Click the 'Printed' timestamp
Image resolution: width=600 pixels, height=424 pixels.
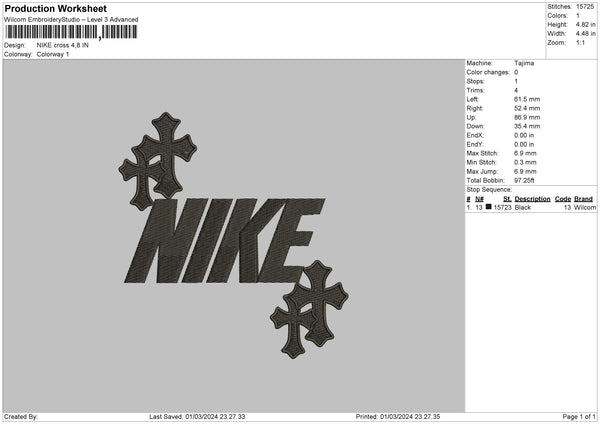pyautogui.click(x=398, y=417)
